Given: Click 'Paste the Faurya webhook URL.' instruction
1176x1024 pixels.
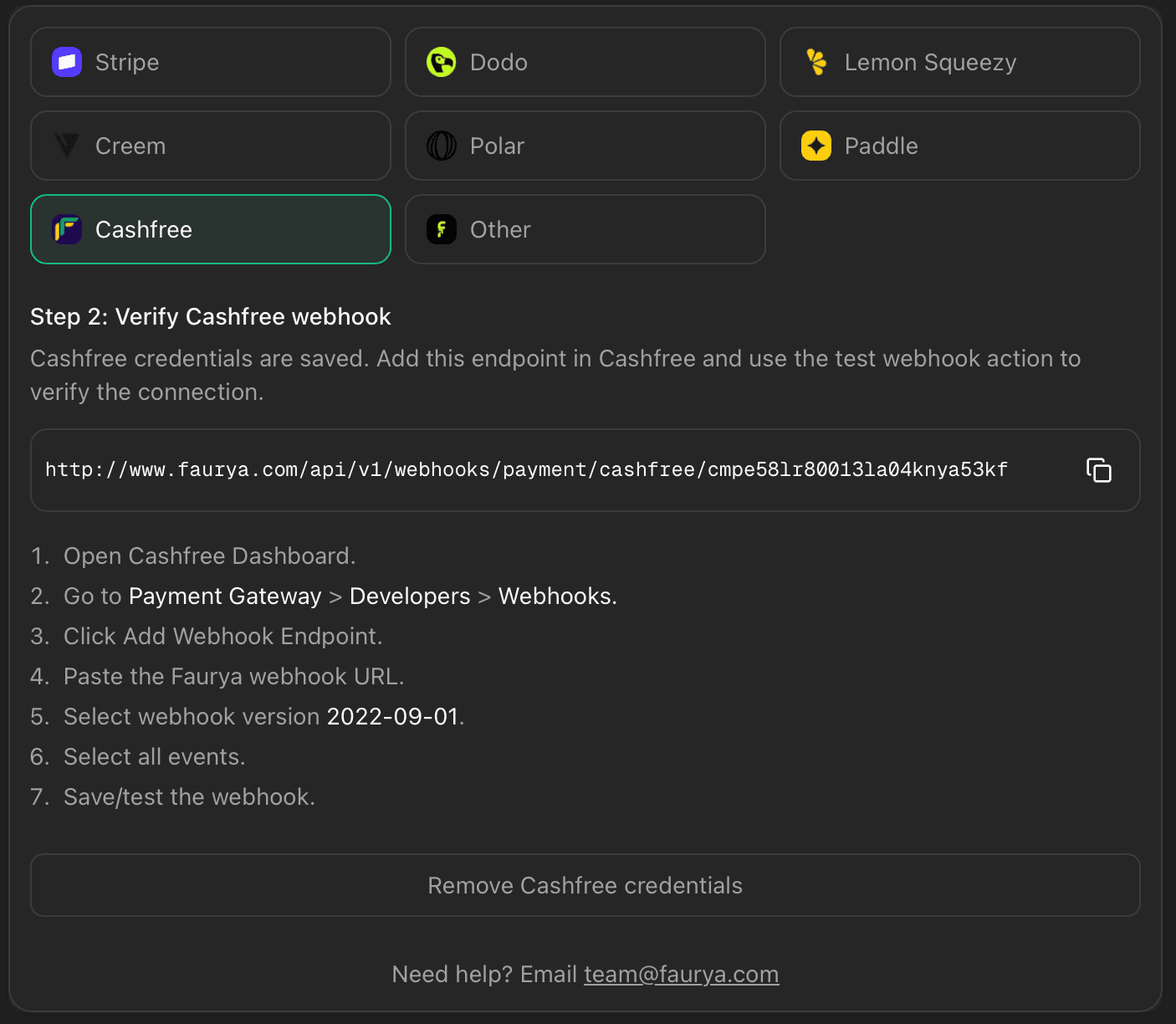Looking at the screenshot, I should (234, 676).
